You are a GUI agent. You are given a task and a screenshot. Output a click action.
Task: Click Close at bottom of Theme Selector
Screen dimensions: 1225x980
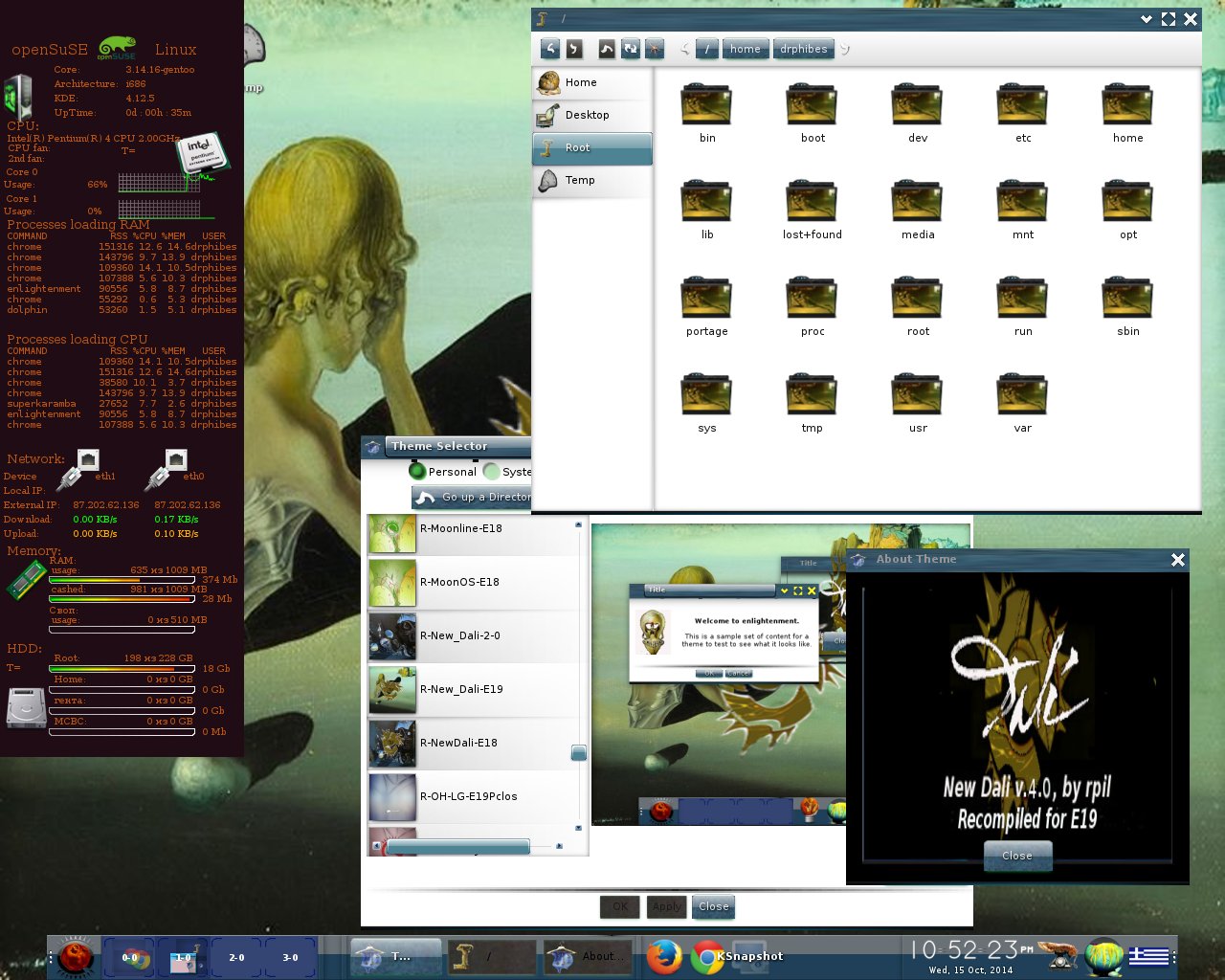[x=714, y=906]
